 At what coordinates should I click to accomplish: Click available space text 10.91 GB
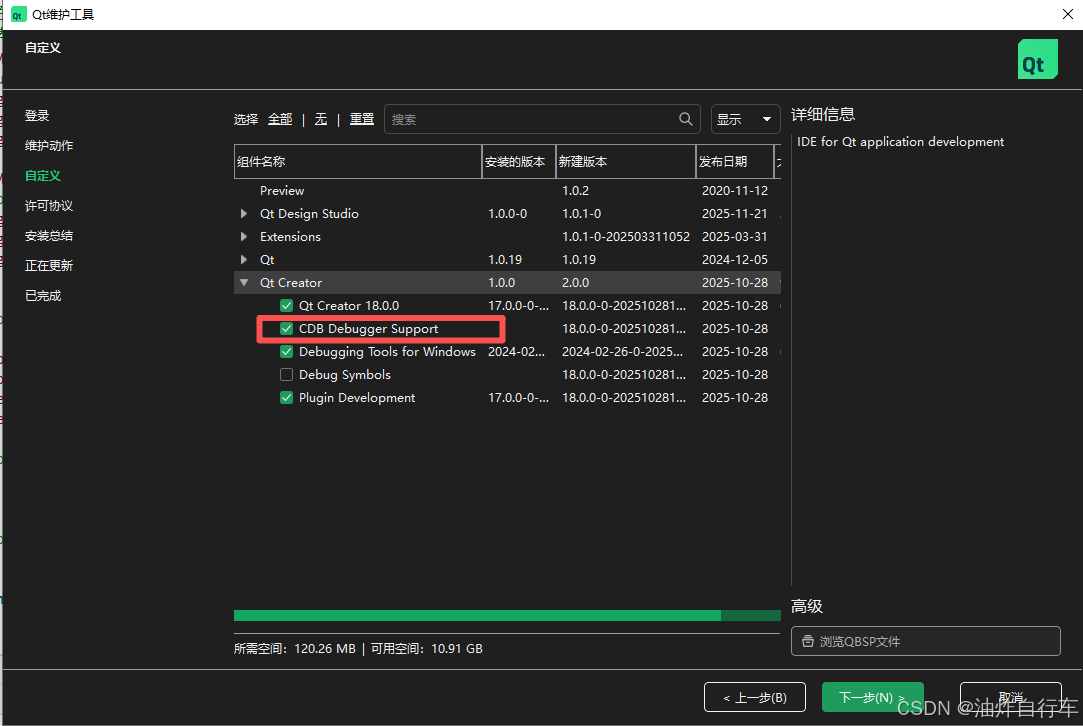(x=457, y=649)
